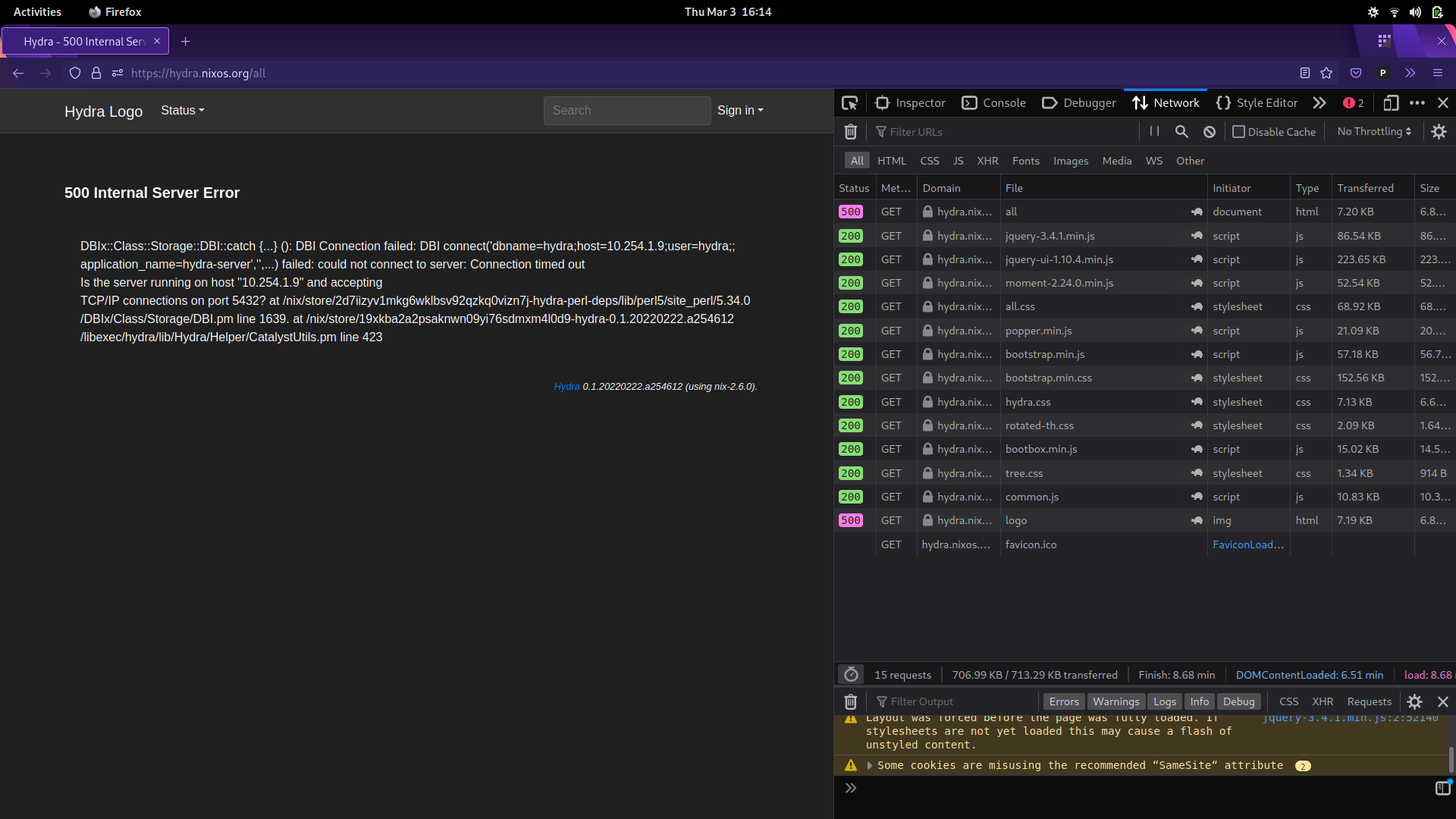The width and height of the screenshot is (1456, 819).
Task: Click the Filter Output field
Action: pos(955,702)
